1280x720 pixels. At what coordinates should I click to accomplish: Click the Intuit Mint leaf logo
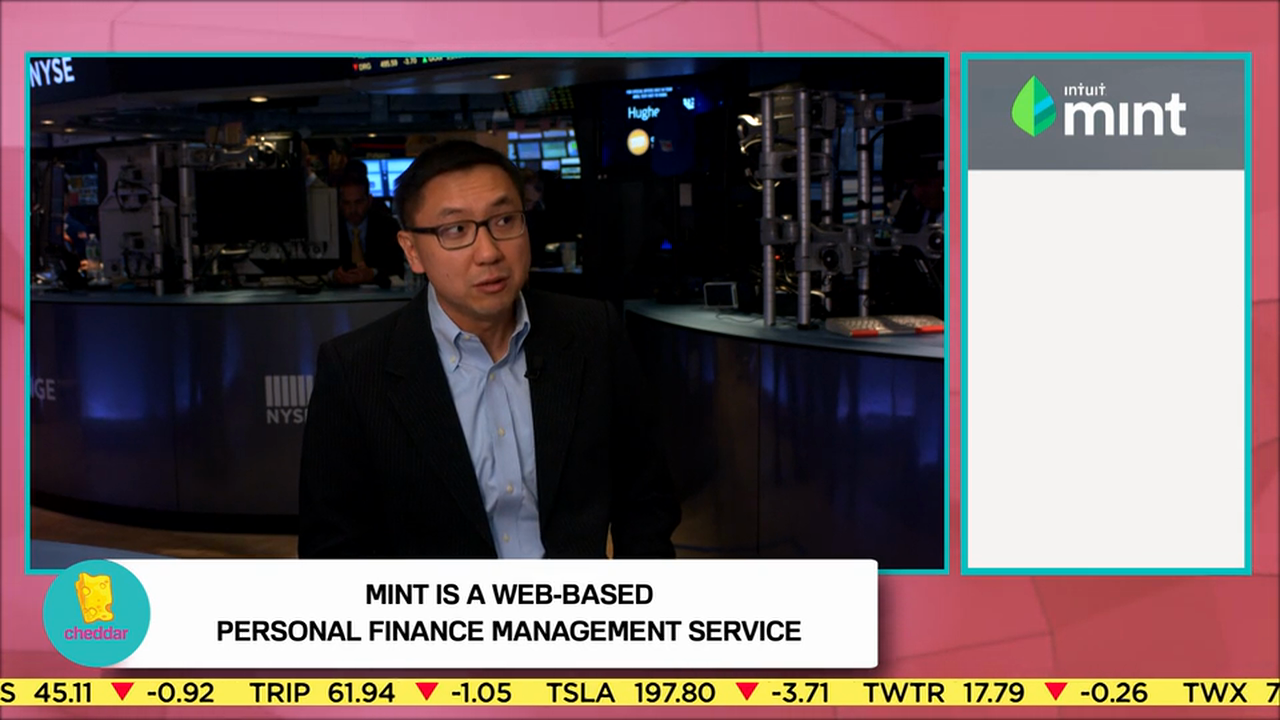[1034, 106]
